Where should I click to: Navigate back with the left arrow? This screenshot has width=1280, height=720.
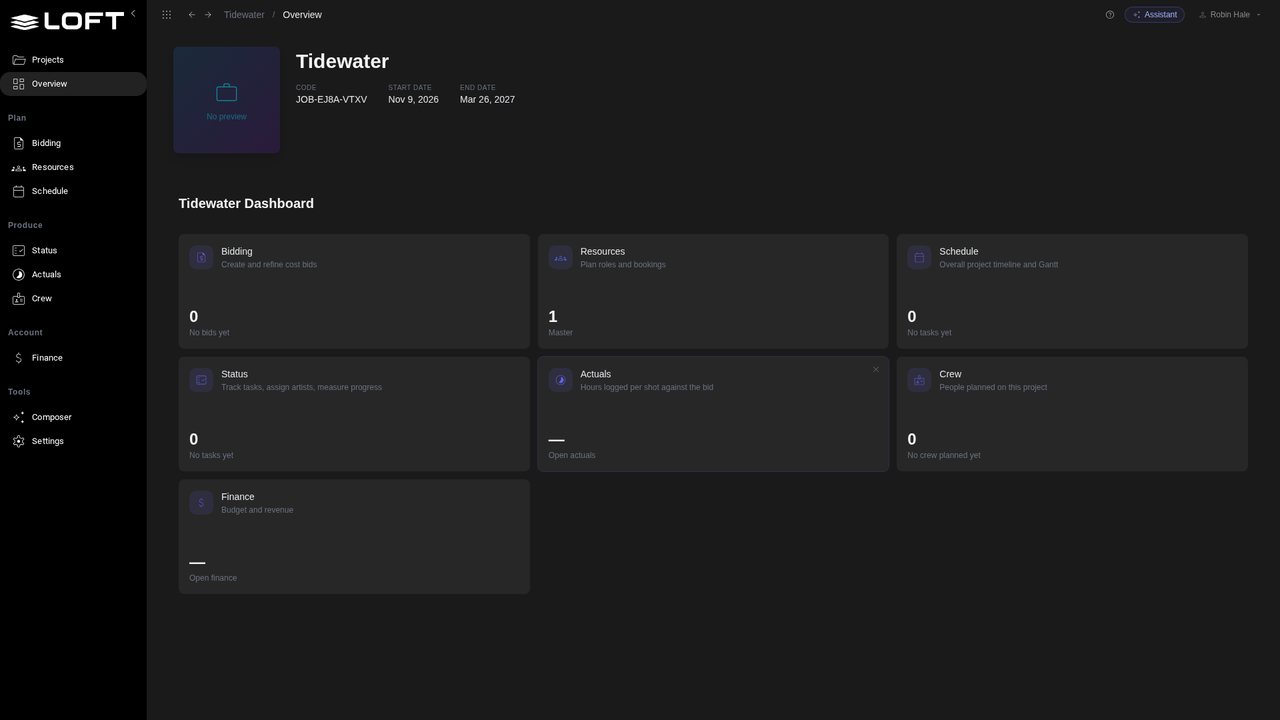coord(192,15)
